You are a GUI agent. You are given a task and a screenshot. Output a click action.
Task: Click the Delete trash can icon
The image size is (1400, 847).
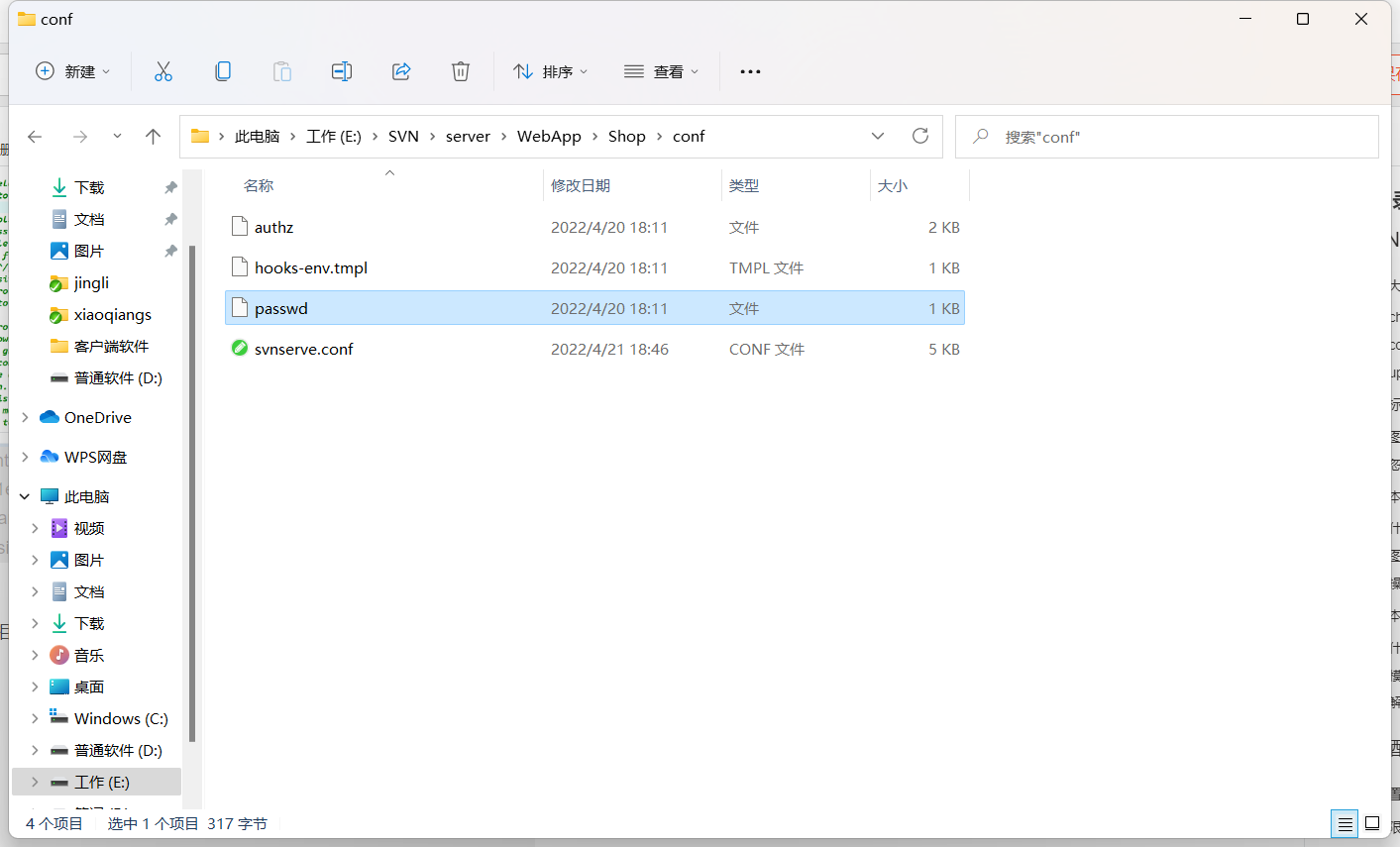461,71
